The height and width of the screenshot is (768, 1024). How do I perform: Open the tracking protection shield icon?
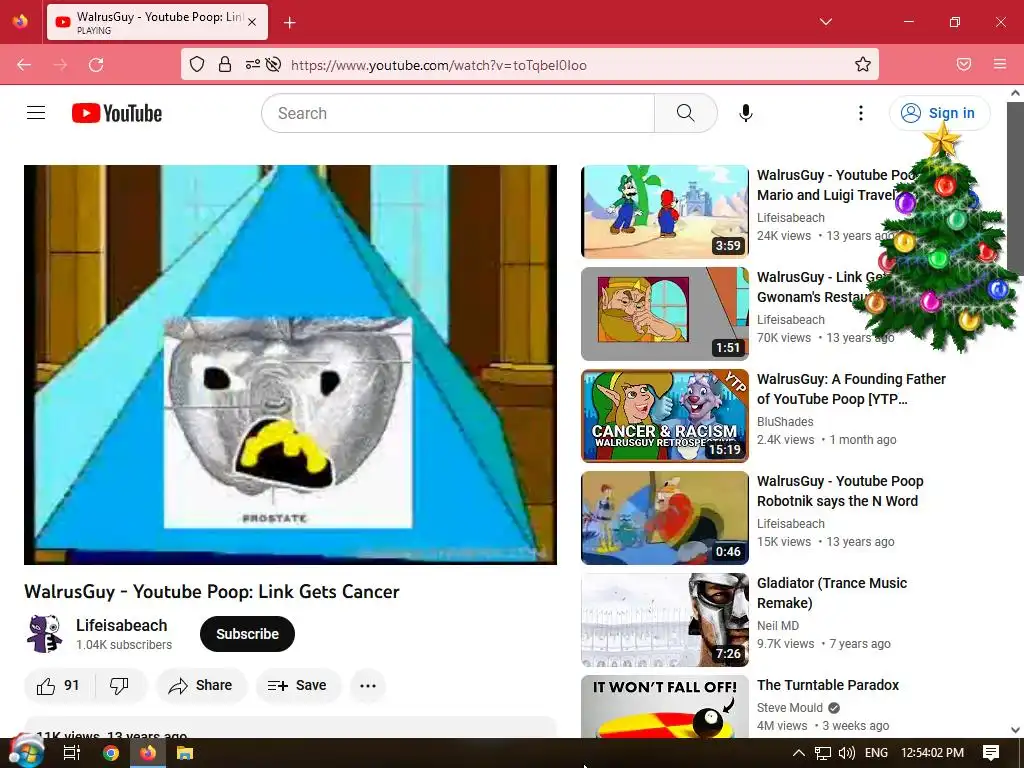197,65
